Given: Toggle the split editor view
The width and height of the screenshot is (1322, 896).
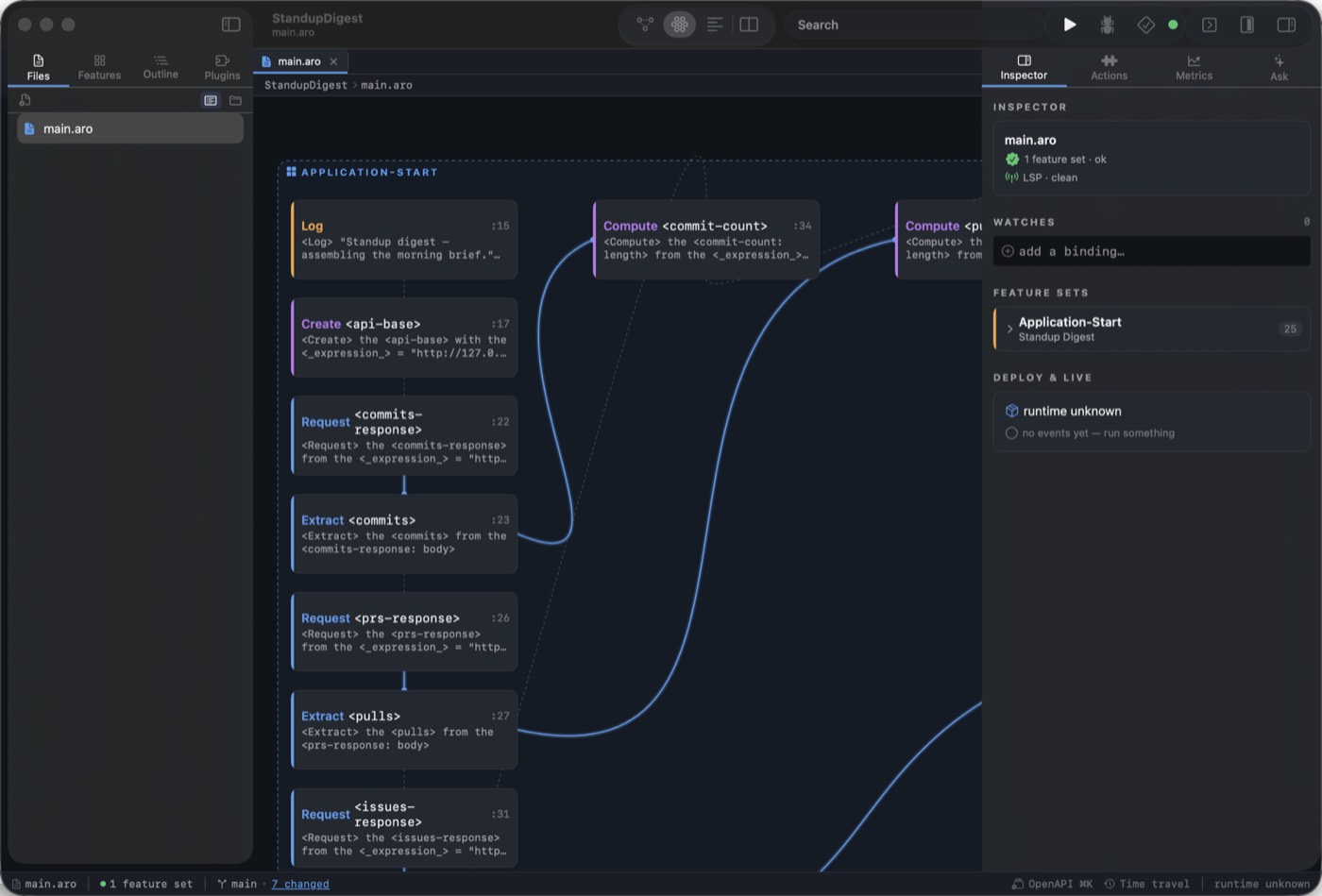Looking at the screenshot, I should click(x=749, y=25).
